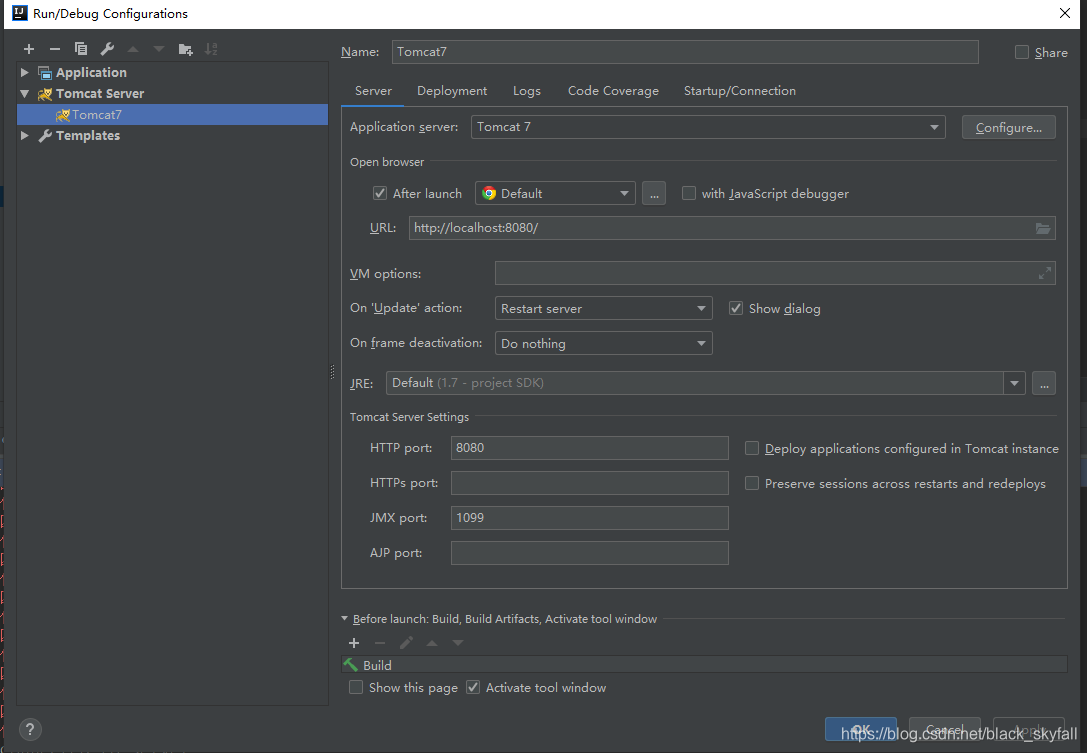The image size is (1087, 753).
Task: Create new folder for configurations
Action: (185, 49)
